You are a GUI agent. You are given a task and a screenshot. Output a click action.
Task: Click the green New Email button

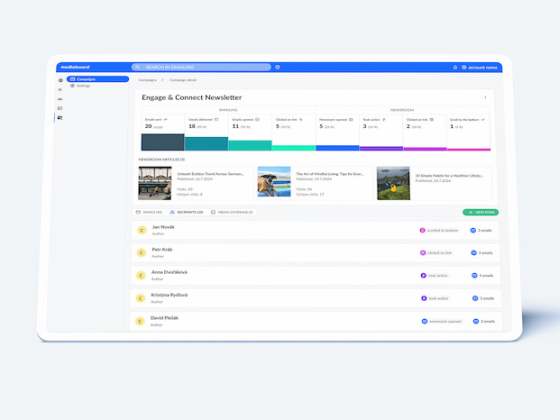[x=481, y=212]
